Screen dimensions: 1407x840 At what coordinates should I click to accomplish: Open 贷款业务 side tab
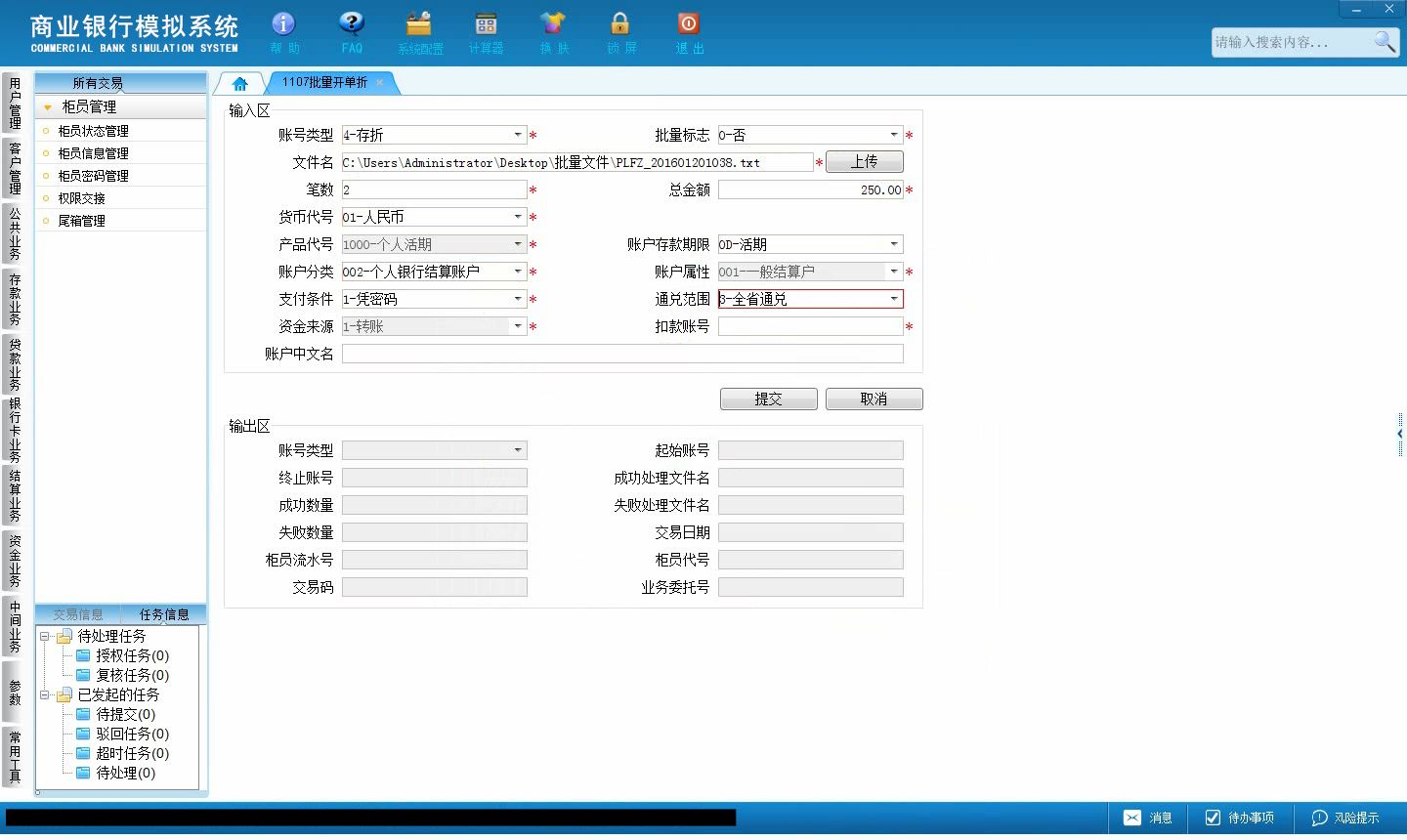[x=14, y=364]
